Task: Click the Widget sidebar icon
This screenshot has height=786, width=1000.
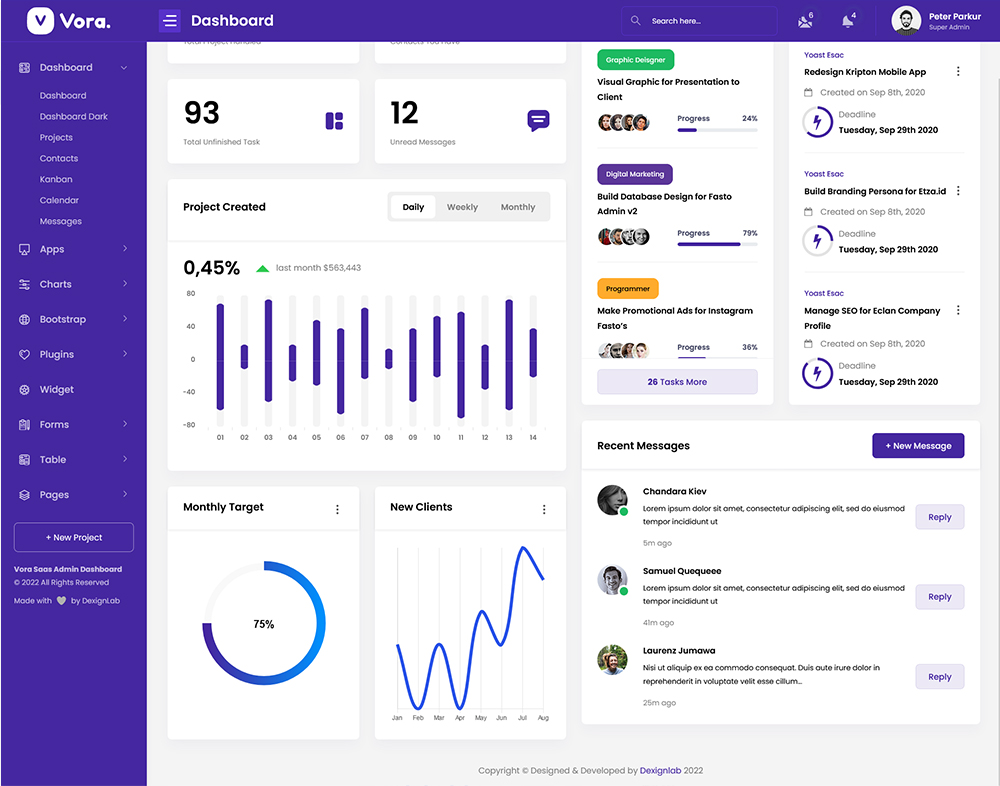Action: click(x=25, y=390)
